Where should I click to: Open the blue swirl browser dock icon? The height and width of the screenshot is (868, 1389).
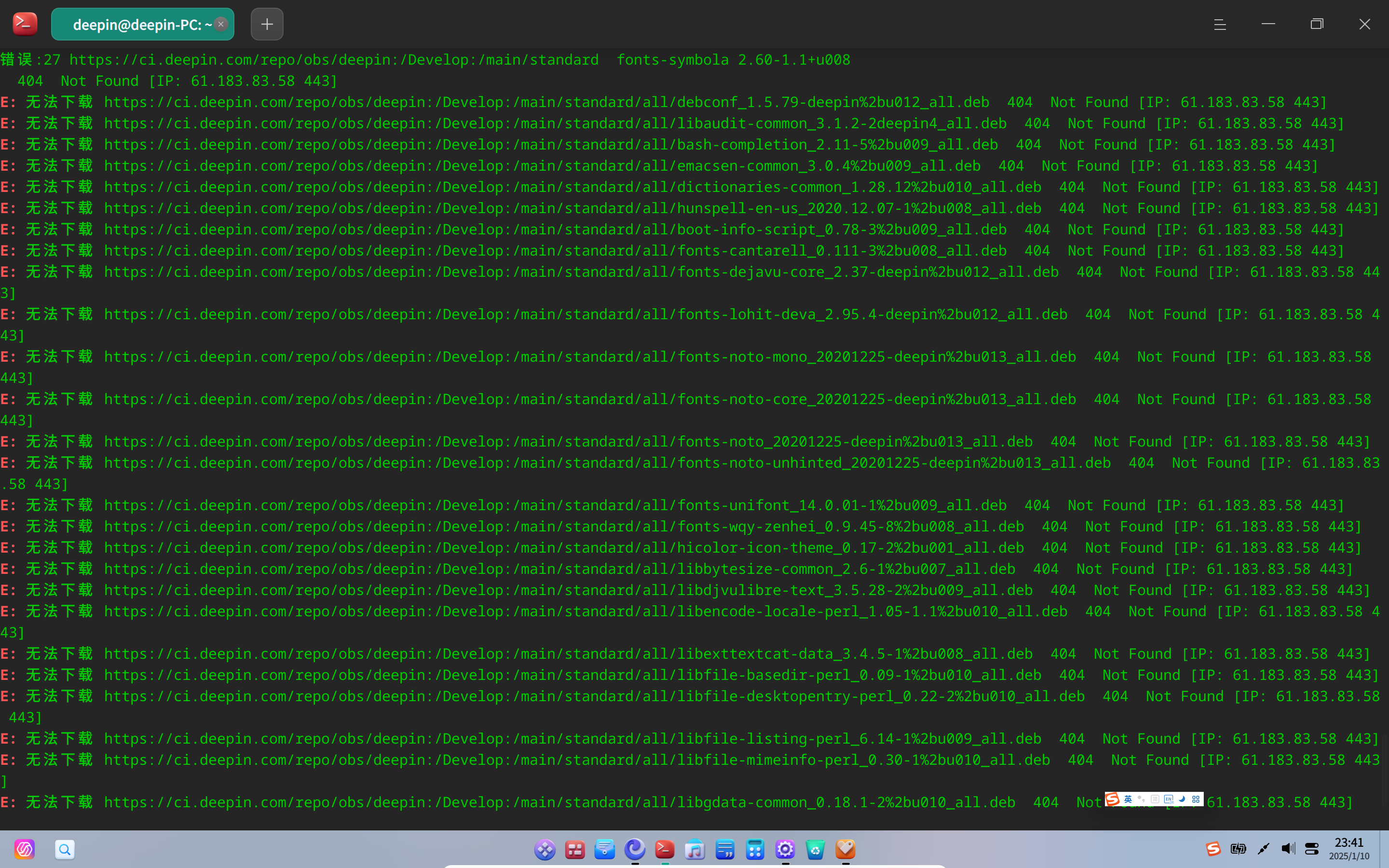click(x=635, y=849)
